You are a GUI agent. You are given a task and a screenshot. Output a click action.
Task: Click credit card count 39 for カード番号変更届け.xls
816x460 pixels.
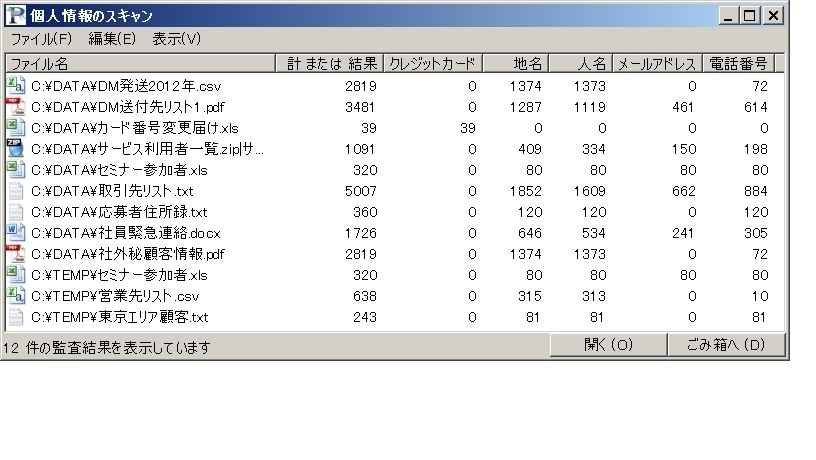467,128
